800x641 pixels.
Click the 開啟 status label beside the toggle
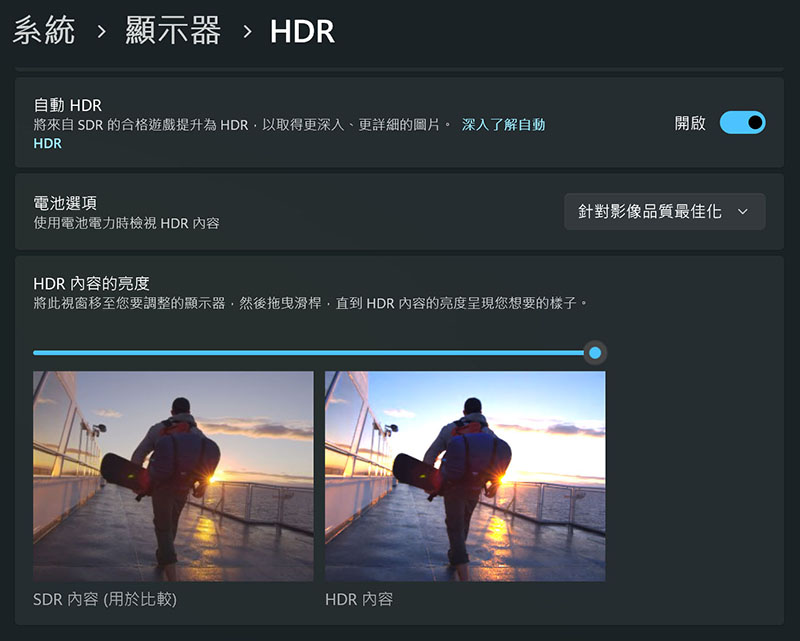coord(689,123)
